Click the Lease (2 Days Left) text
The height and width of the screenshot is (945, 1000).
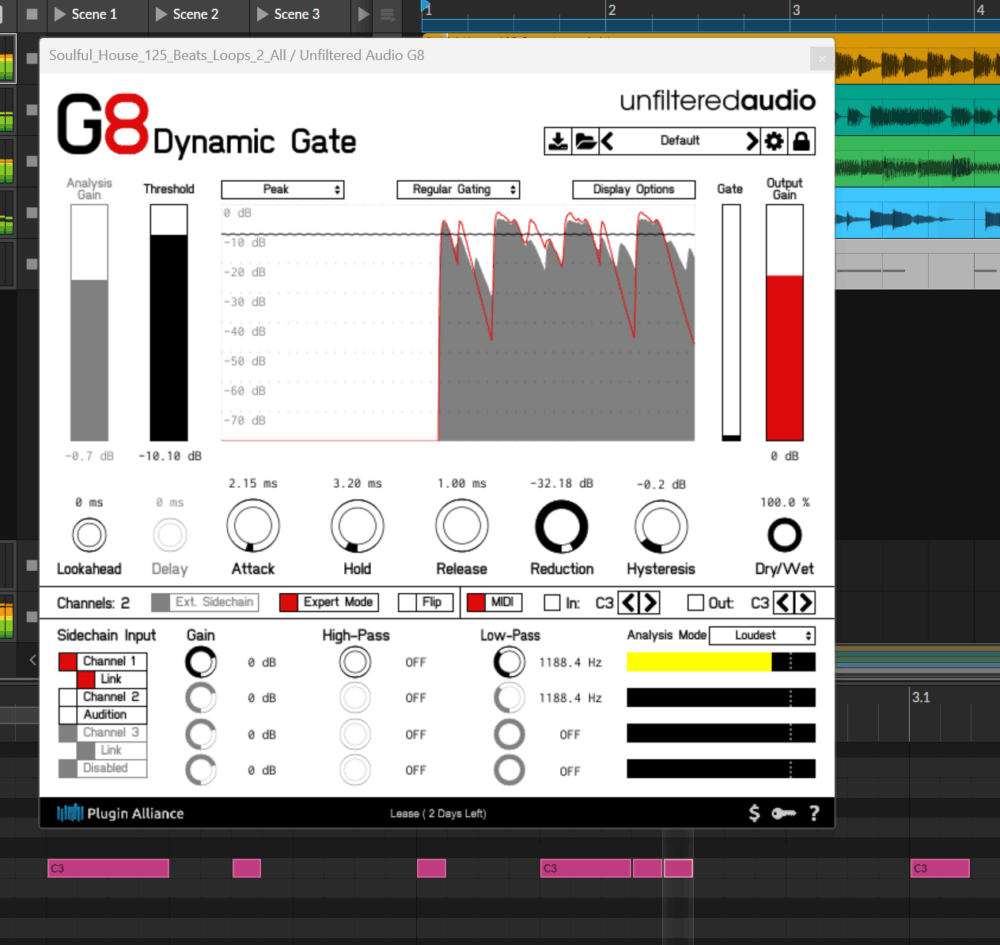(x=438, y=814)
